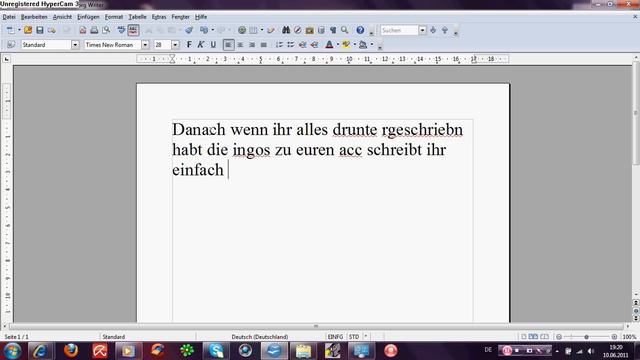The image size is (640, 360).
Task: Click the hyperlink globe icon
Action: (242, 30)
